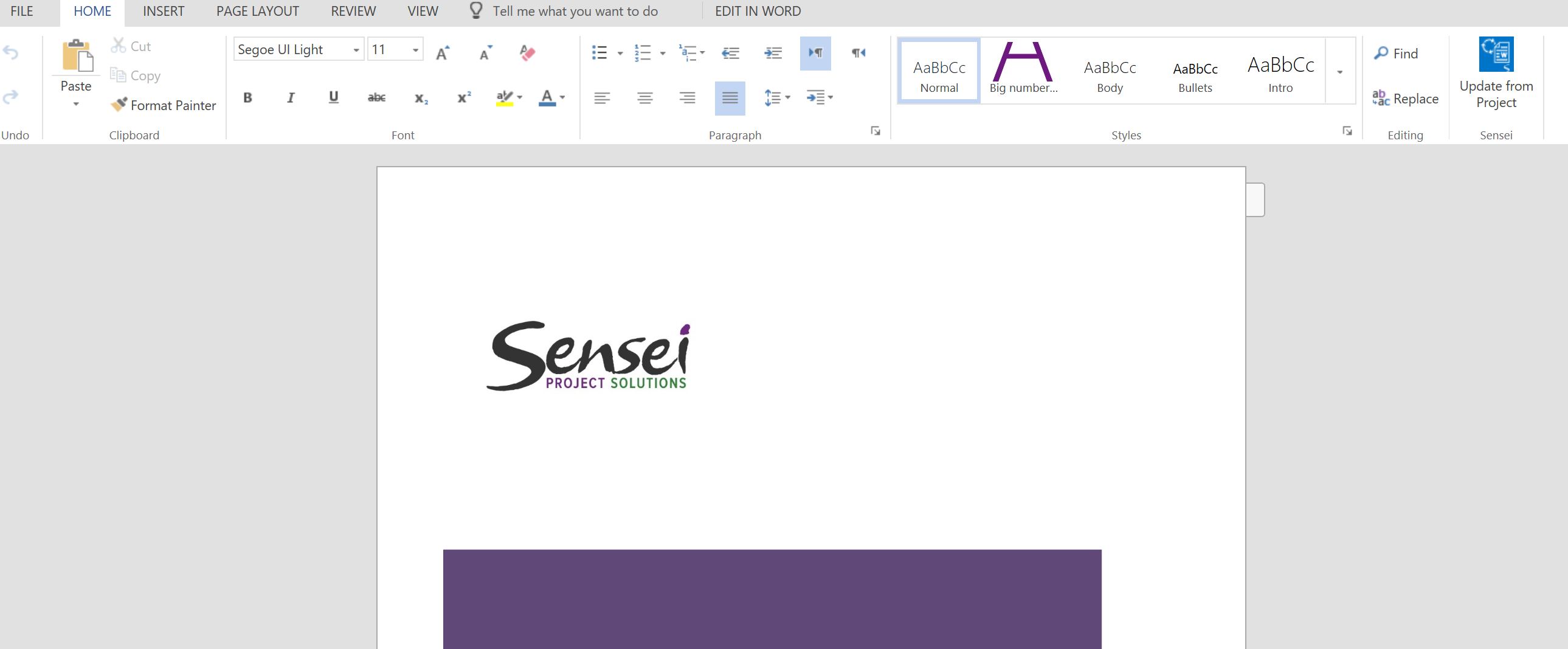
Task: Apply blue font color A
Action: click(547, 97)
